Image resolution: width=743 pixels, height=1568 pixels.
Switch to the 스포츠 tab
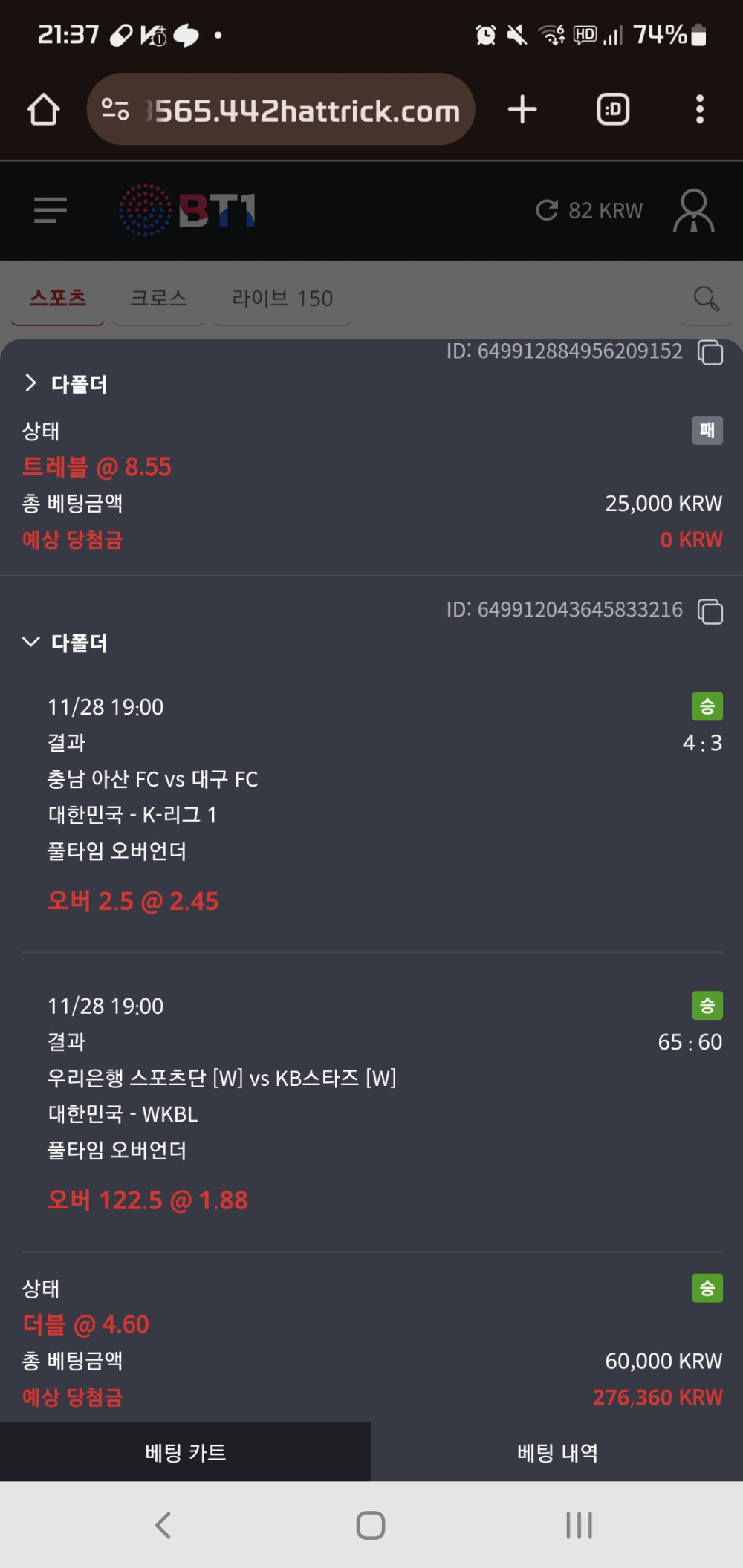click(58, 299)
